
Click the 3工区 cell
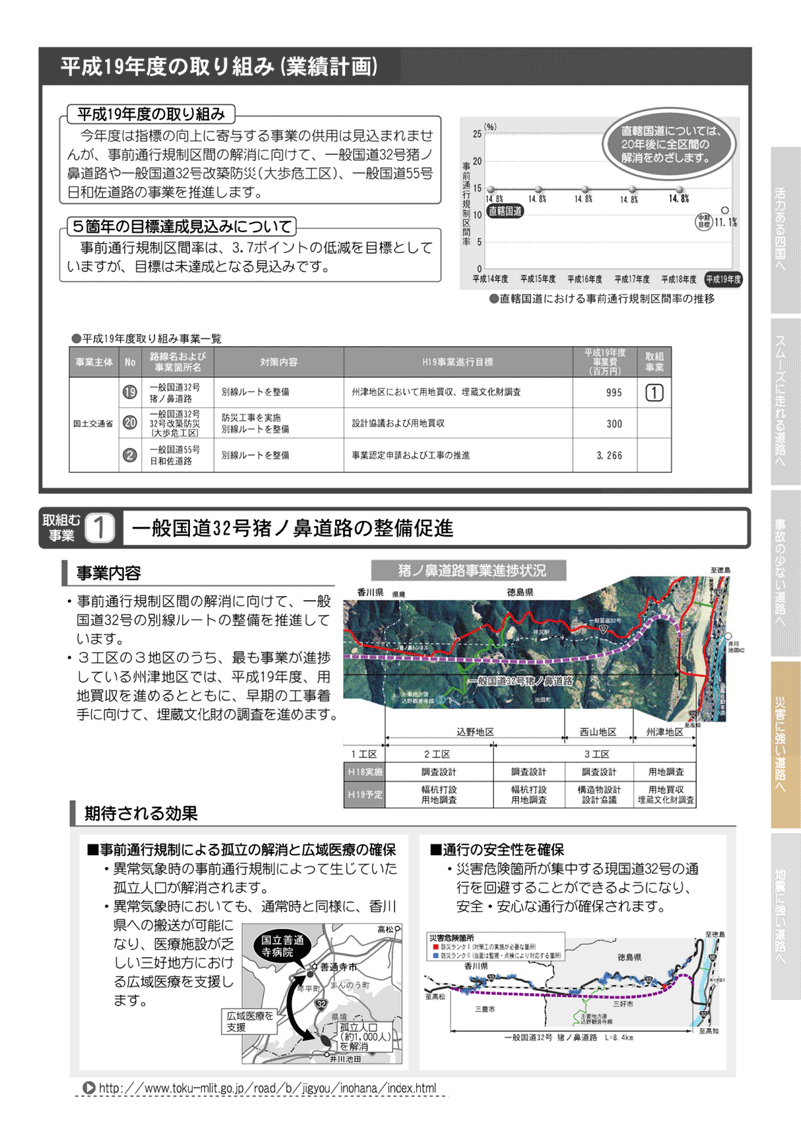(597, 754)
